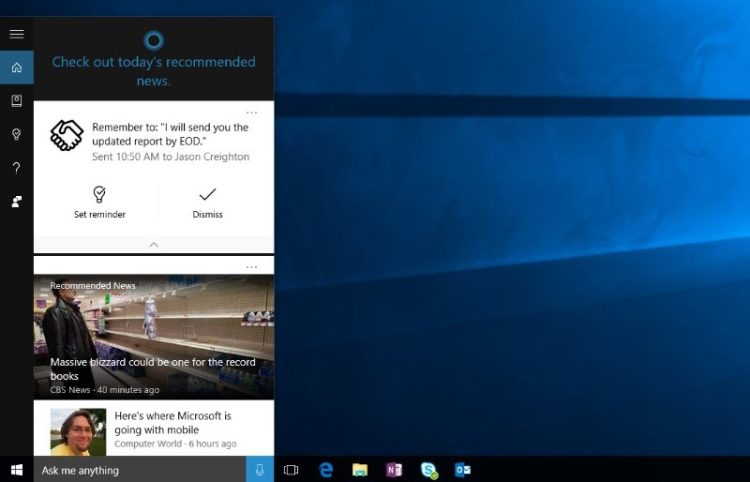The height and width of the screenshot is (482, 750).
Task: Click the Cortana circle logo
Action: [154, 40]
